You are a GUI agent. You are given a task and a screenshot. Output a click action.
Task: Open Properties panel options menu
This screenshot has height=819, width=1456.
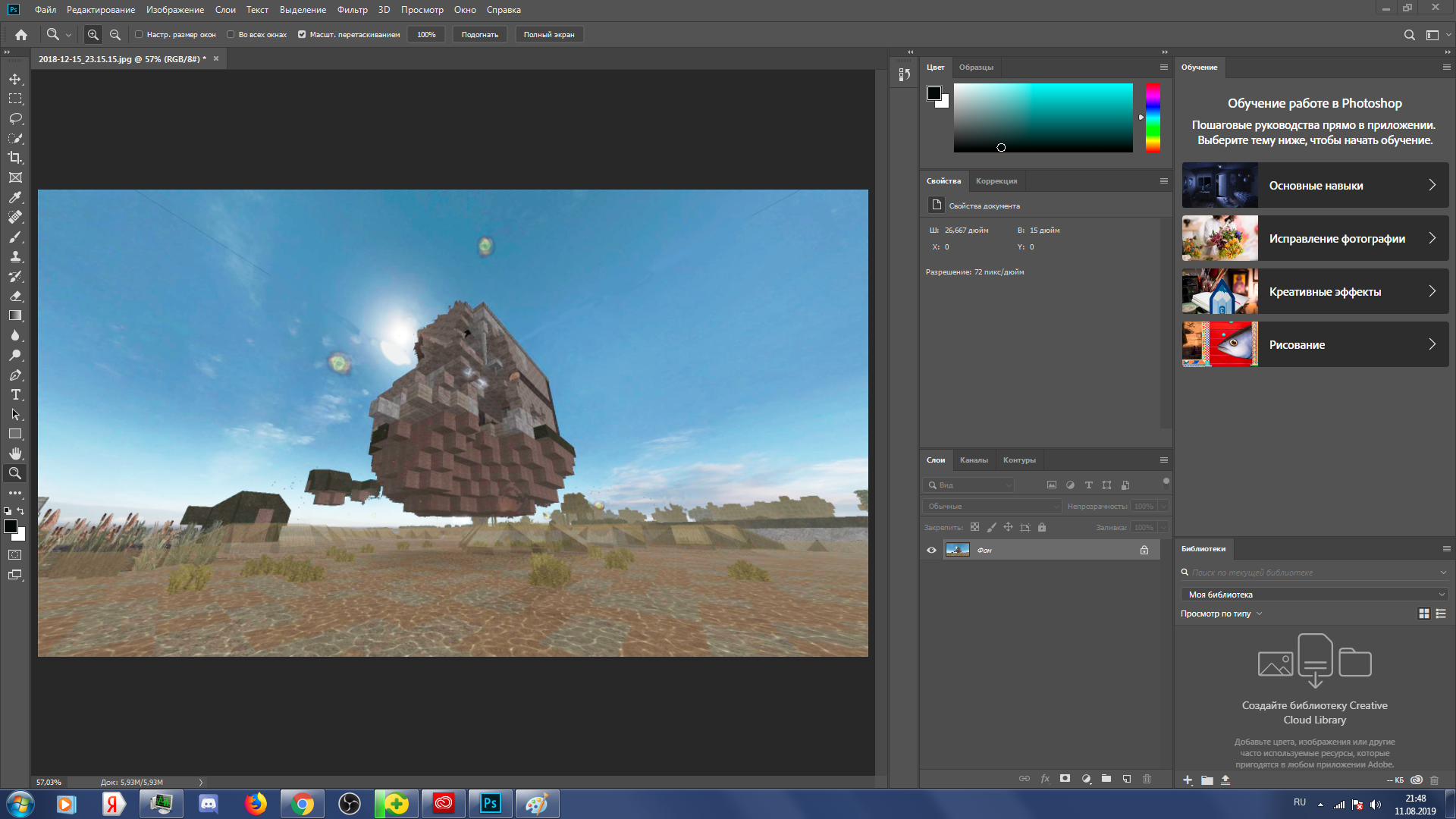click(x=1164, y=181)
